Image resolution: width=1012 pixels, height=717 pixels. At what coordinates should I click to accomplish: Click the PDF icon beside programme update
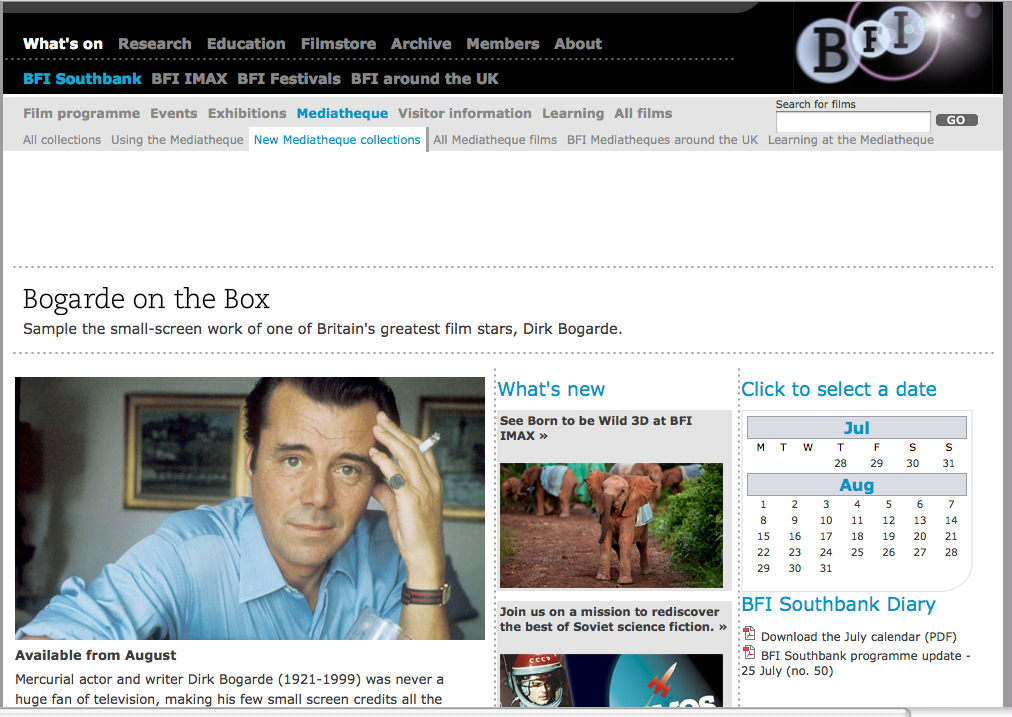coord(749,653)
